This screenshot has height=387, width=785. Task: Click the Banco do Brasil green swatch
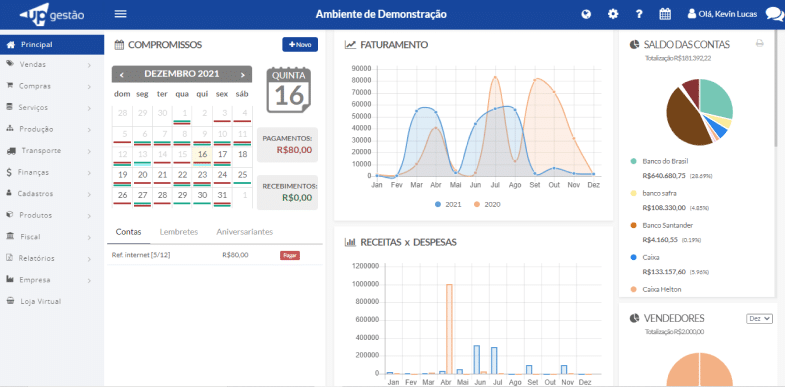(x=633, y=161)
